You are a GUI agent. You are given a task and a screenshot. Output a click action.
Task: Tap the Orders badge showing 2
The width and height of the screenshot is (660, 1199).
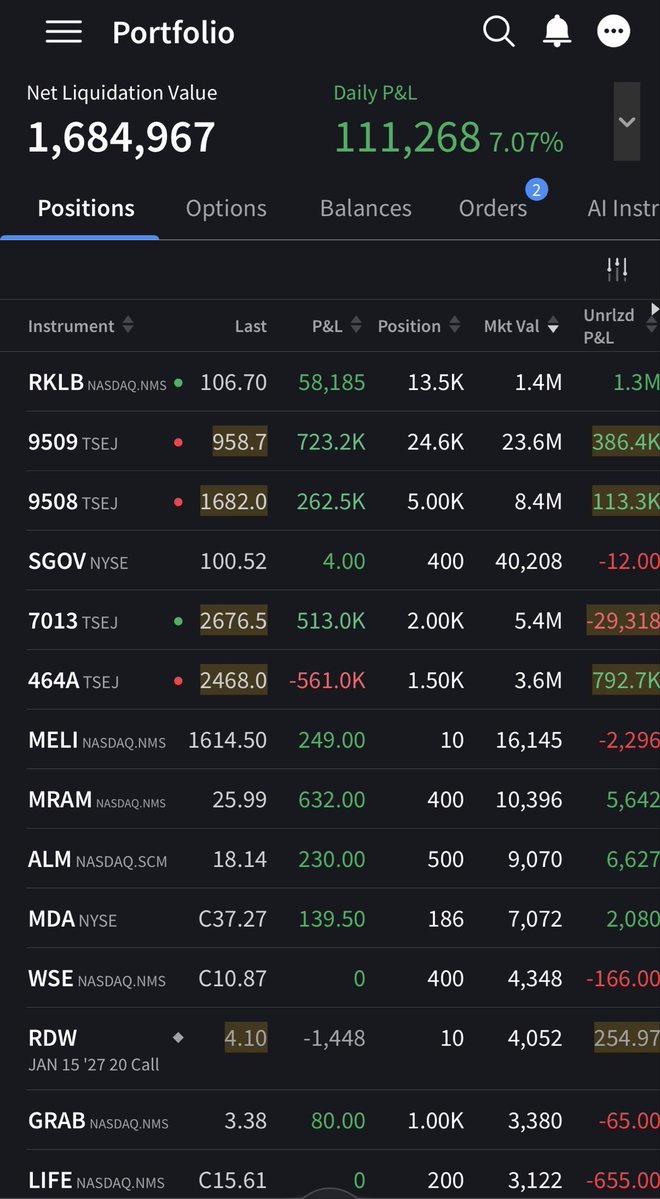tap(536, 190)
